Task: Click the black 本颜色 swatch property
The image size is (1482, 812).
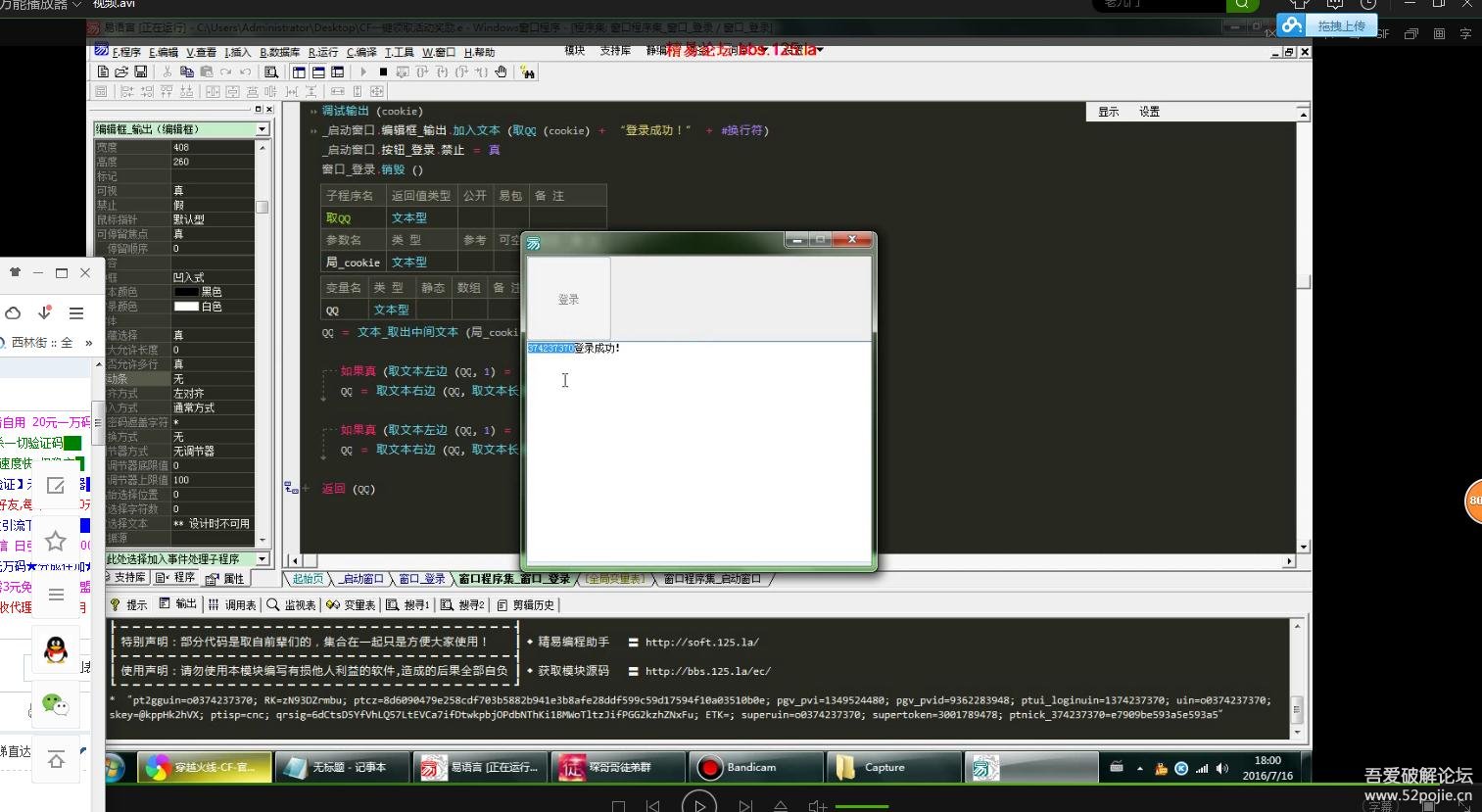Action: pyautogui.click(x=186, y=292)
